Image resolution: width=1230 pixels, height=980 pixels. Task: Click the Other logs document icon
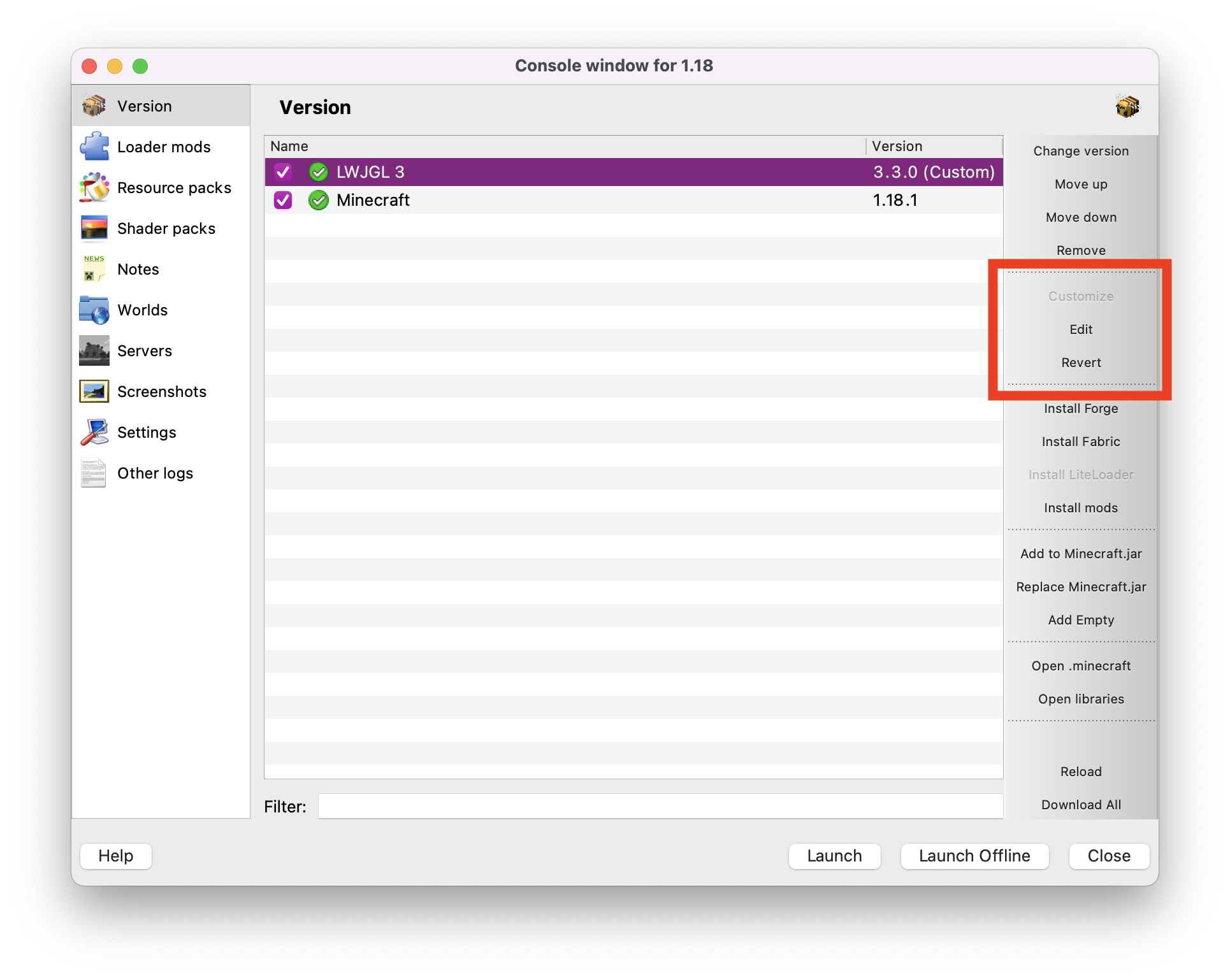click(x=94, y=473)
